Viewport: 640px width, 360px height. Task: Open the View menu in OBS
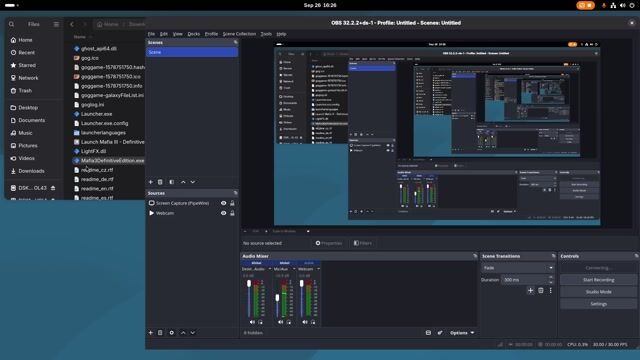coord(178,34)
